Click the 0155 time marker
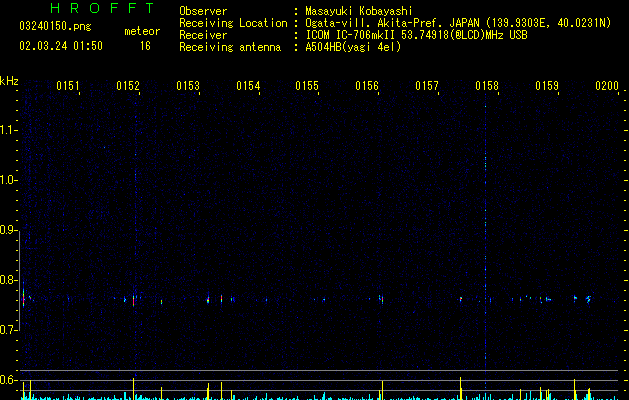This screenshot has width=629, height=400. coord(307,86)
